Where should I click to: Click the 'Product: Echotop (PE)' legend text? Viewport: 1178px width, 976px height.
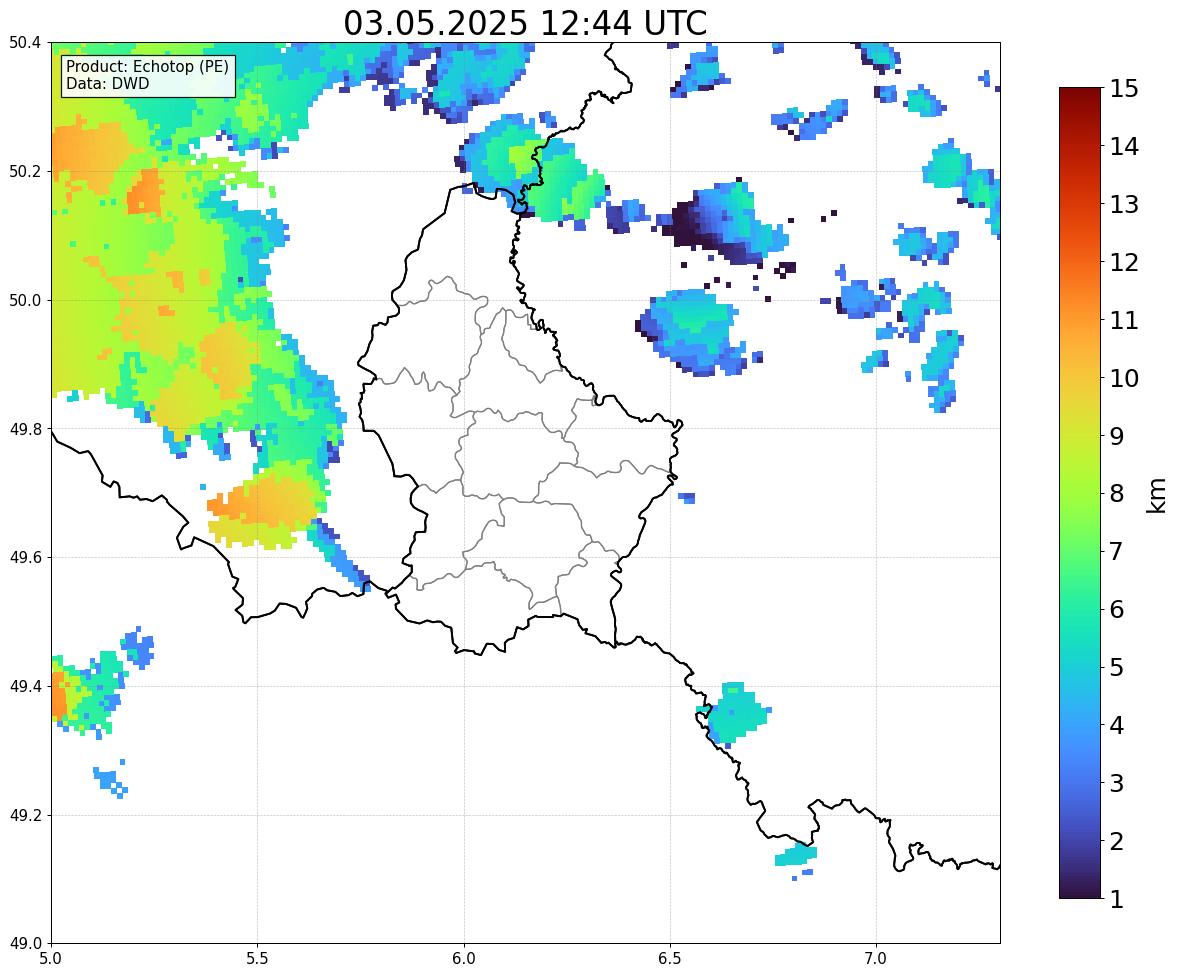(x=147, y=66)
